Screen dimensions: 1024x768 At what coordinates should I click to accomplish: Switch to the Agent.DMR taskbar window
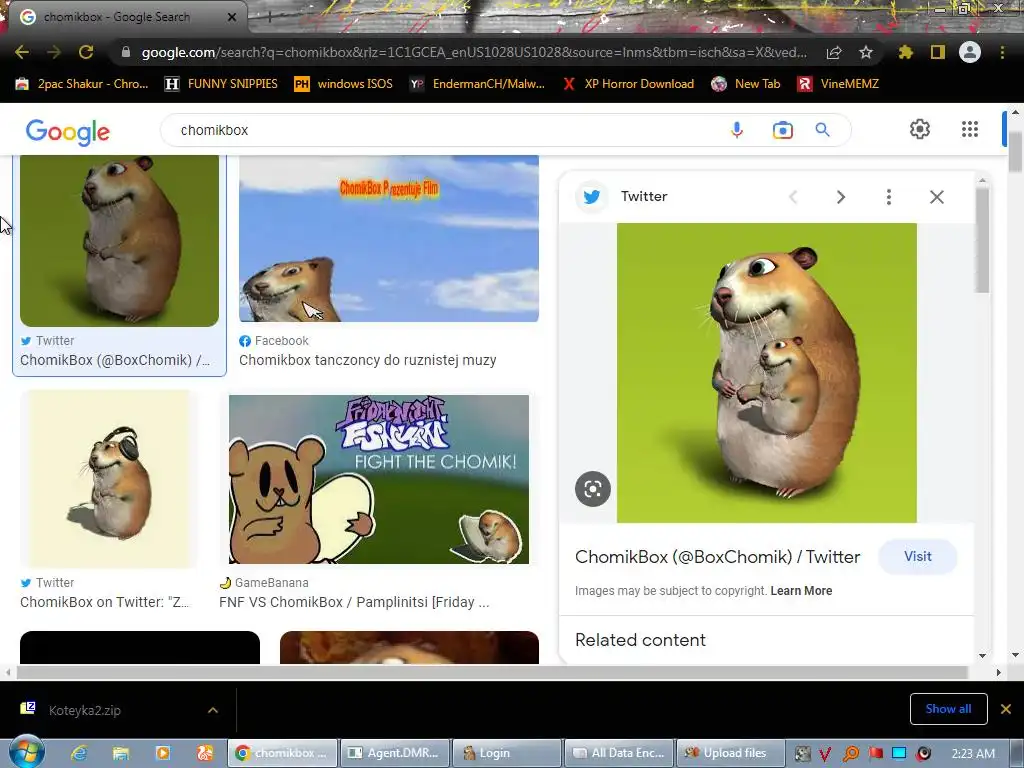point(395,753)
